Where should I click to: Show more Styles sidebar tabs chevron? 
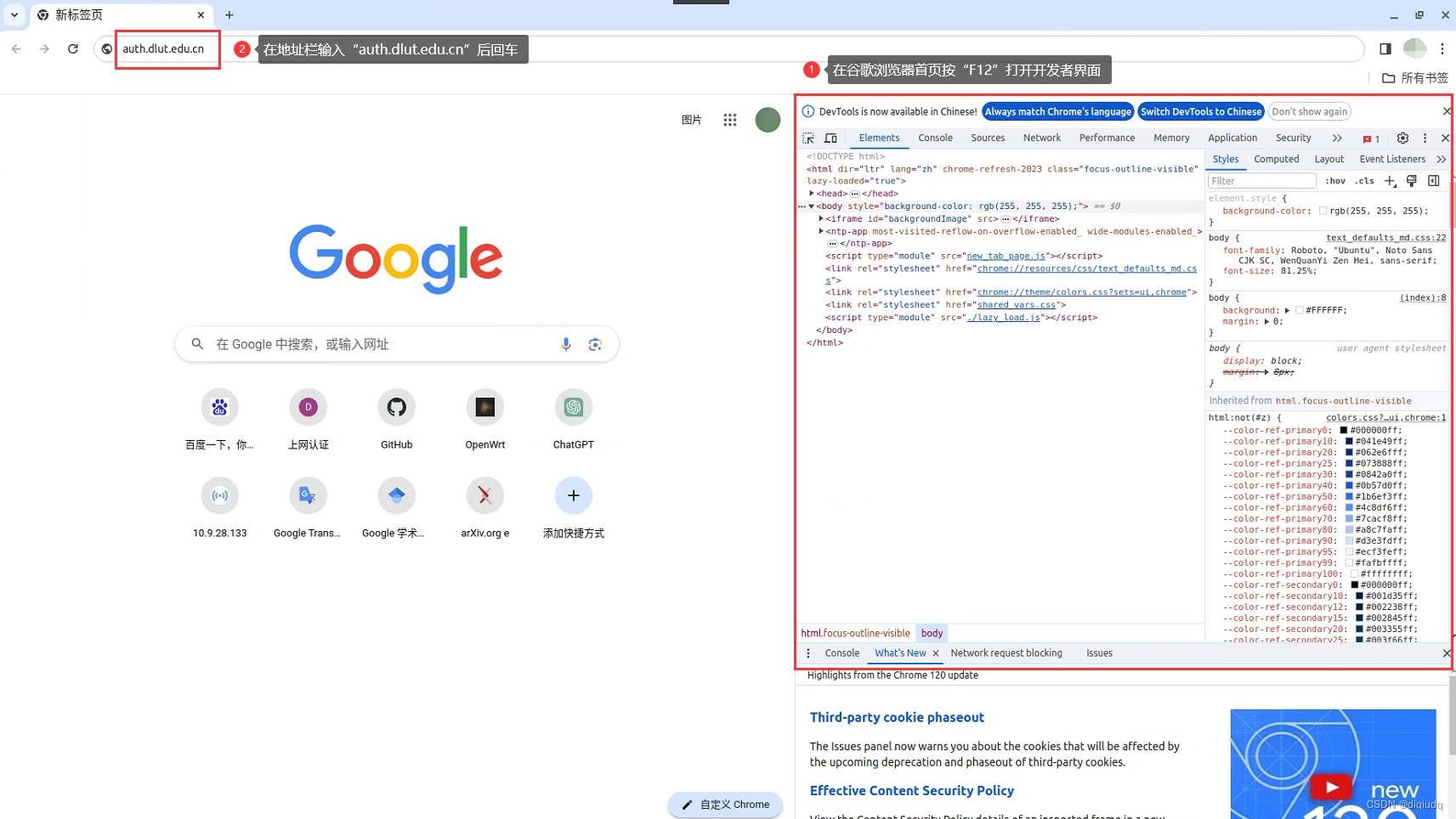click(1442, 160)
